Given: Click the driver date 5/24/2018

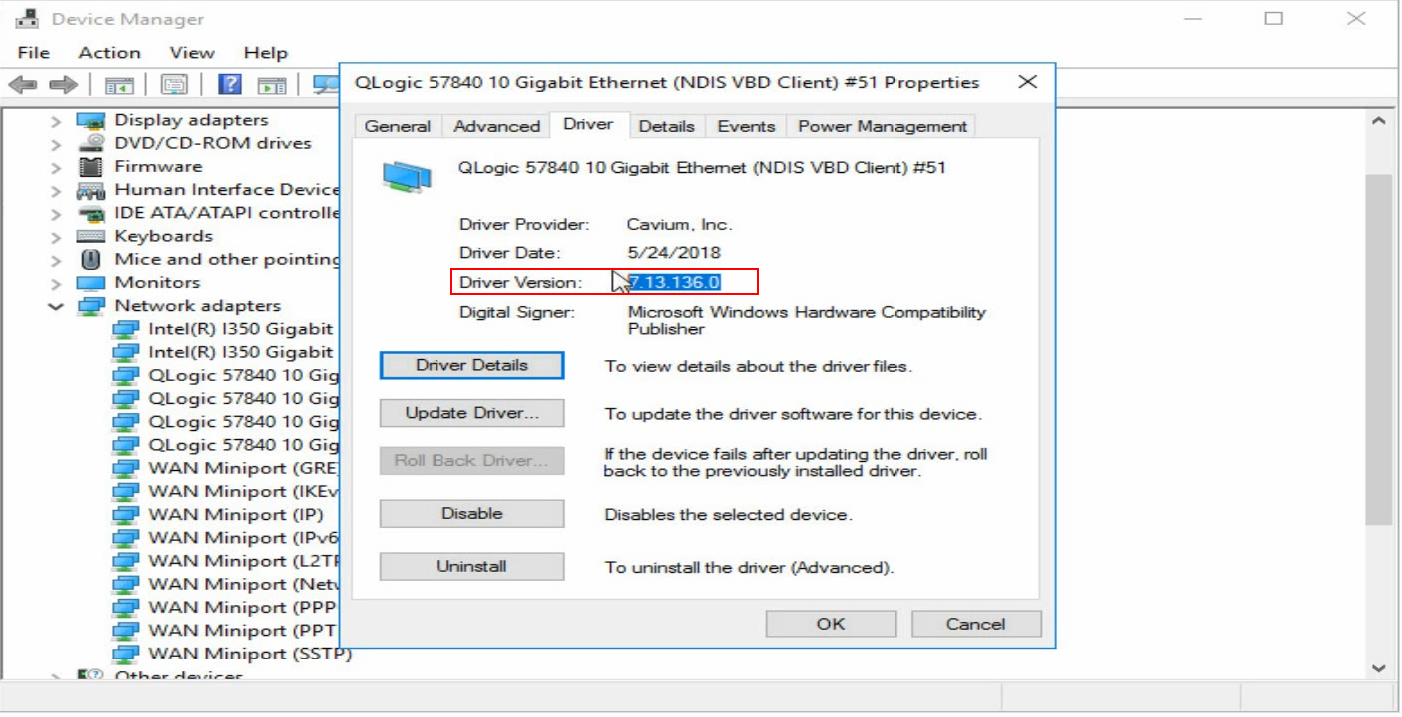Looking at the screenshot, I should point(674,253).
